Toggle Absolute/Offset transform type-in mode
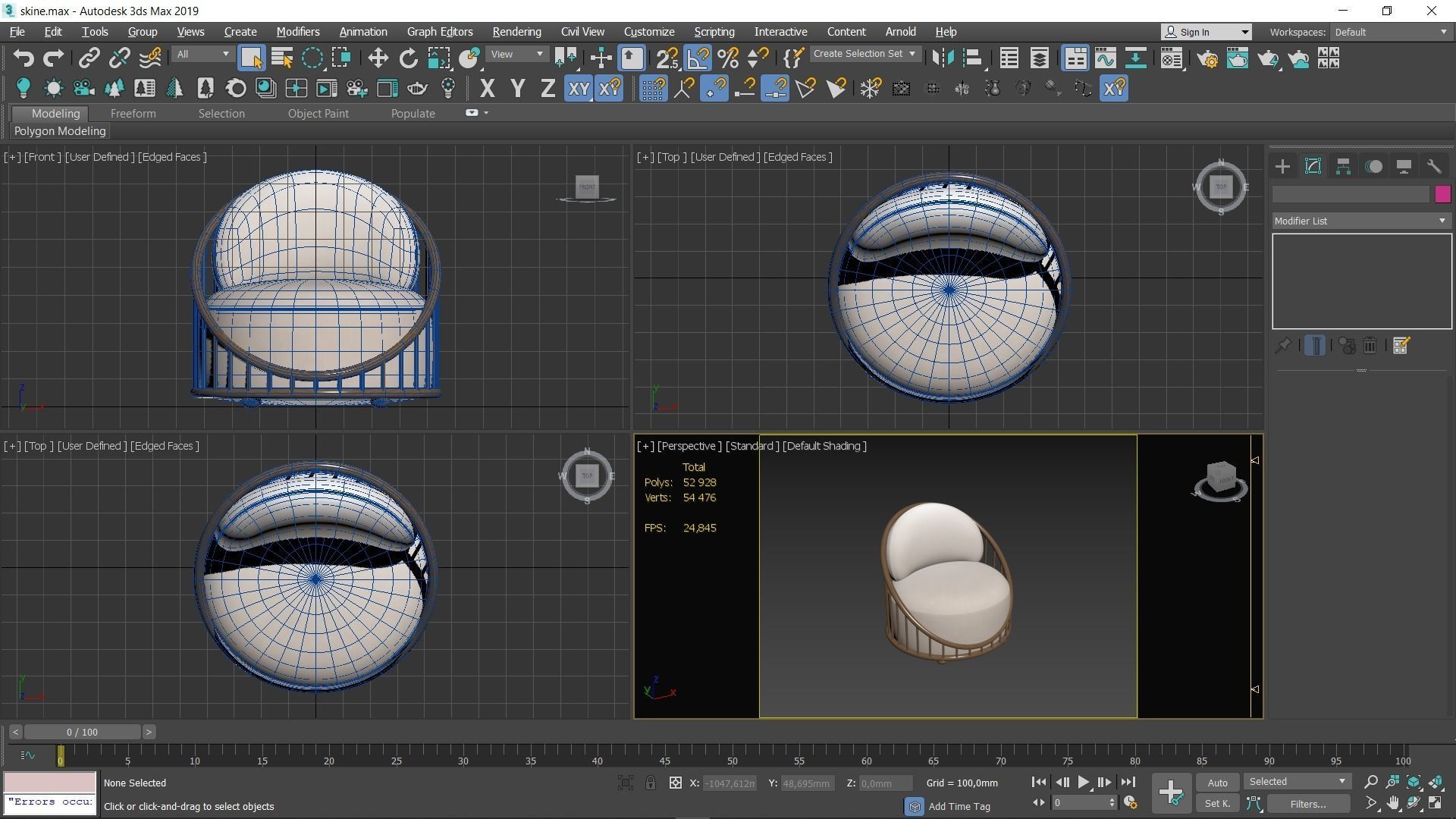Screen dimensions: 1456x819 [675, 783]
